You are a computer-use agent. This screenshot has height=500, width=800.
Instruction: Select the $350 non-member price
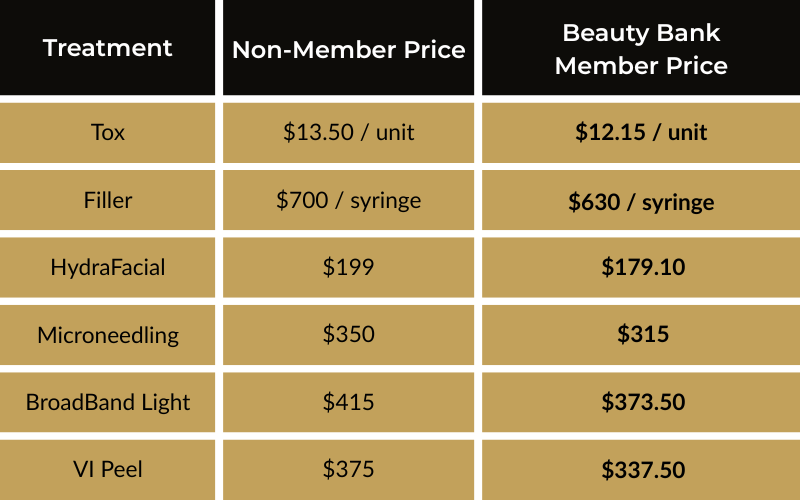click(x=349, y=335)
